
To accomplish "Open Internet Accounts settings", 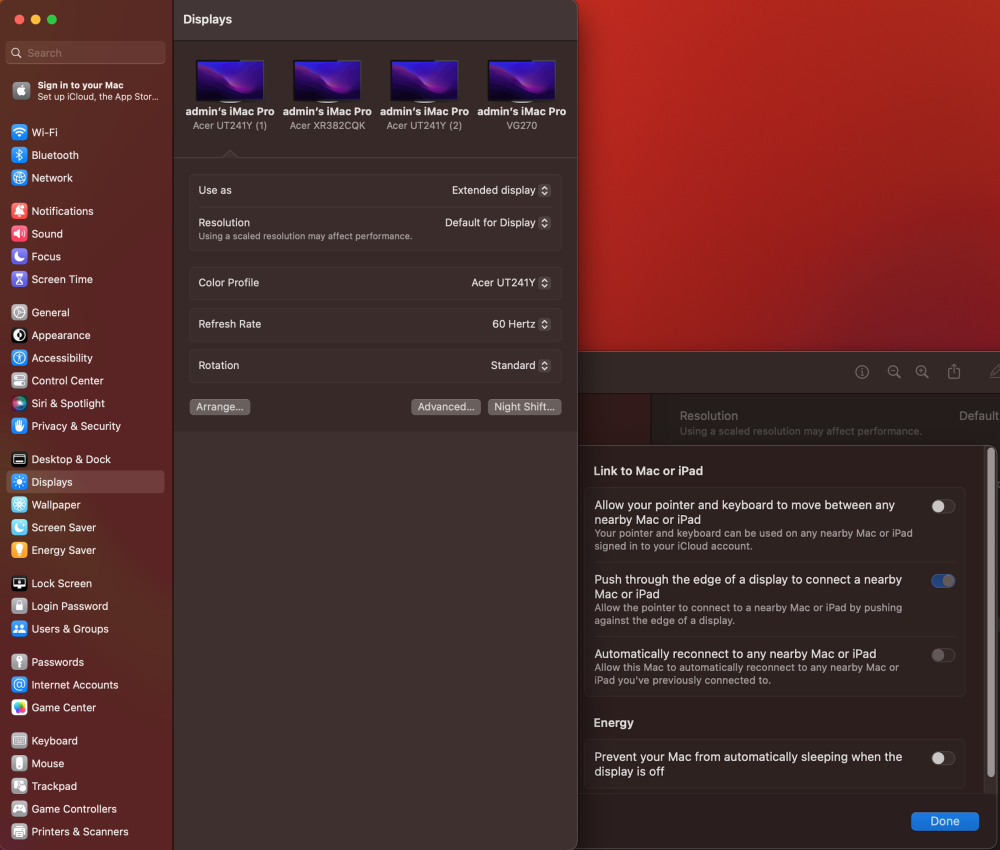I will [85, 685].
